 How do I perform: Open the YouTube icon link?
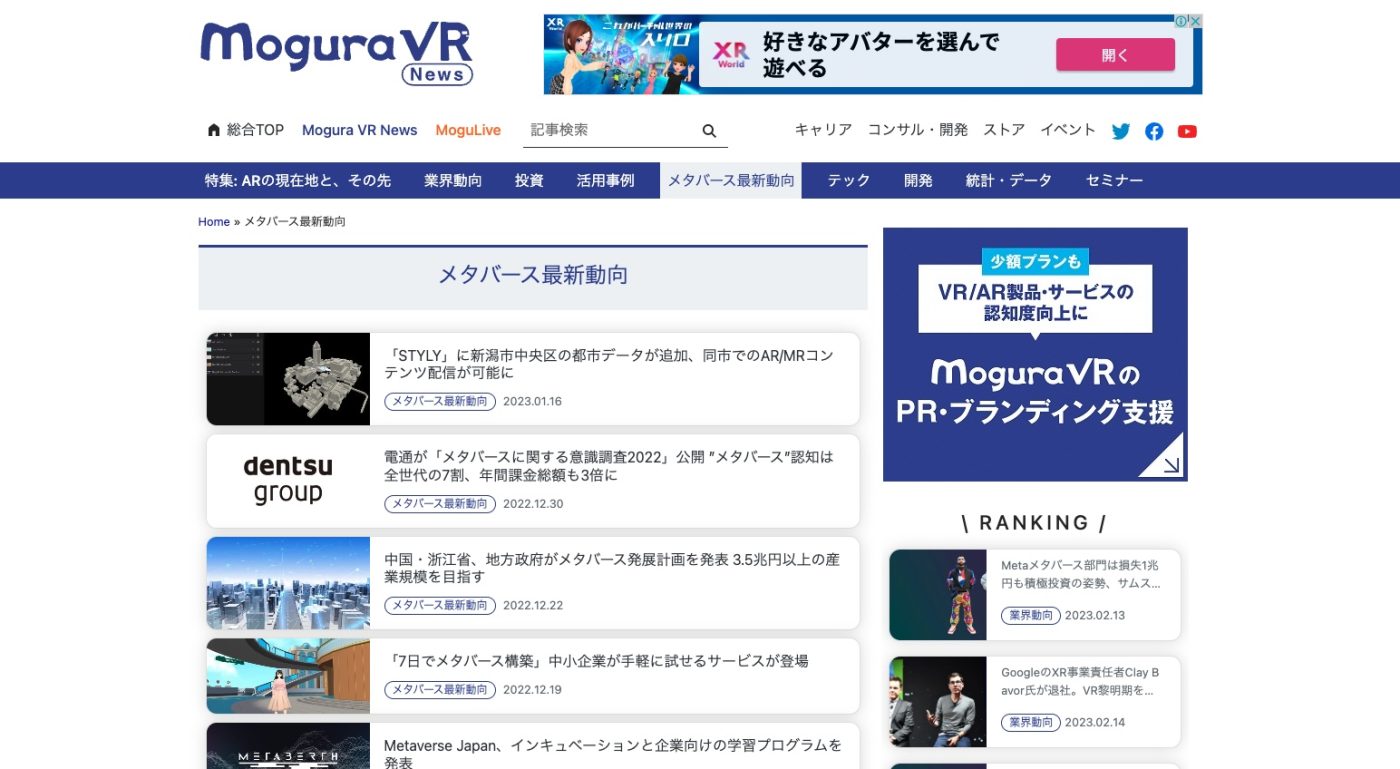[1187, 131]
